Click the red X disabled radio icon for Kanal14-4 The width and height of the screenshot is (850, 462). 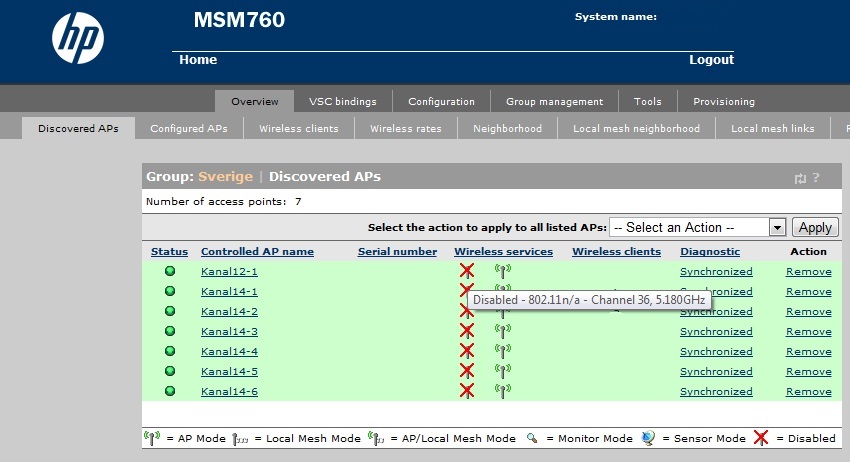[x=467, y=350]
